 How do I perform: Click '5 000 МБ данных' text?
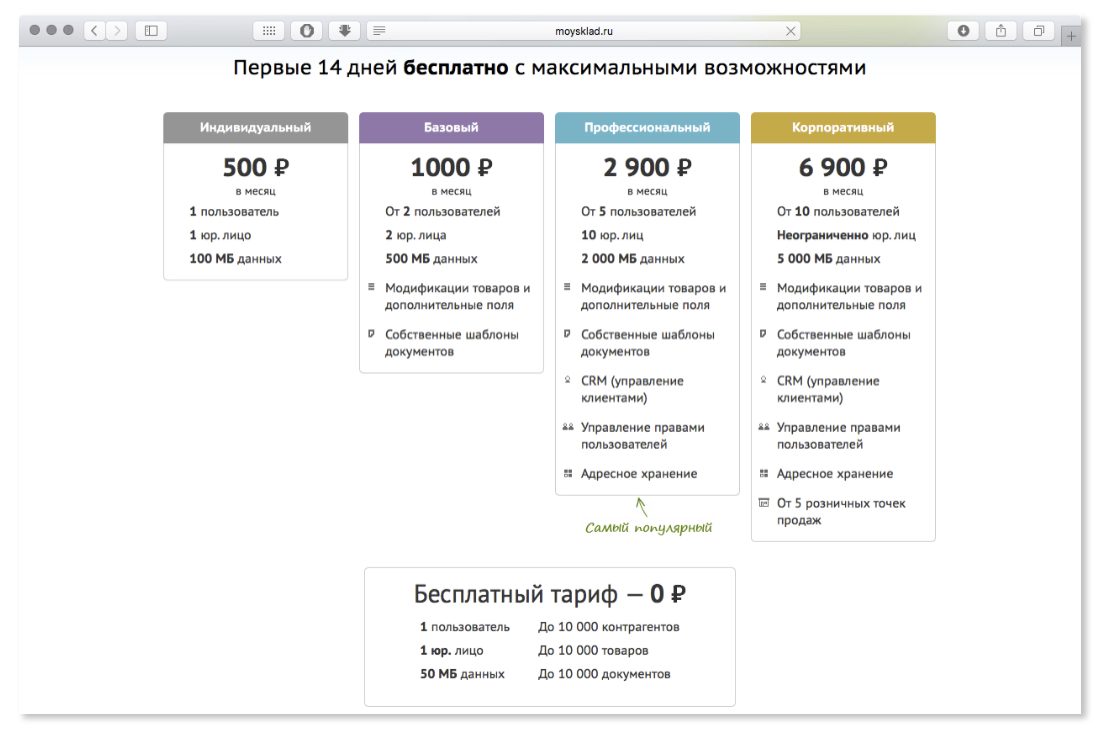828,259
